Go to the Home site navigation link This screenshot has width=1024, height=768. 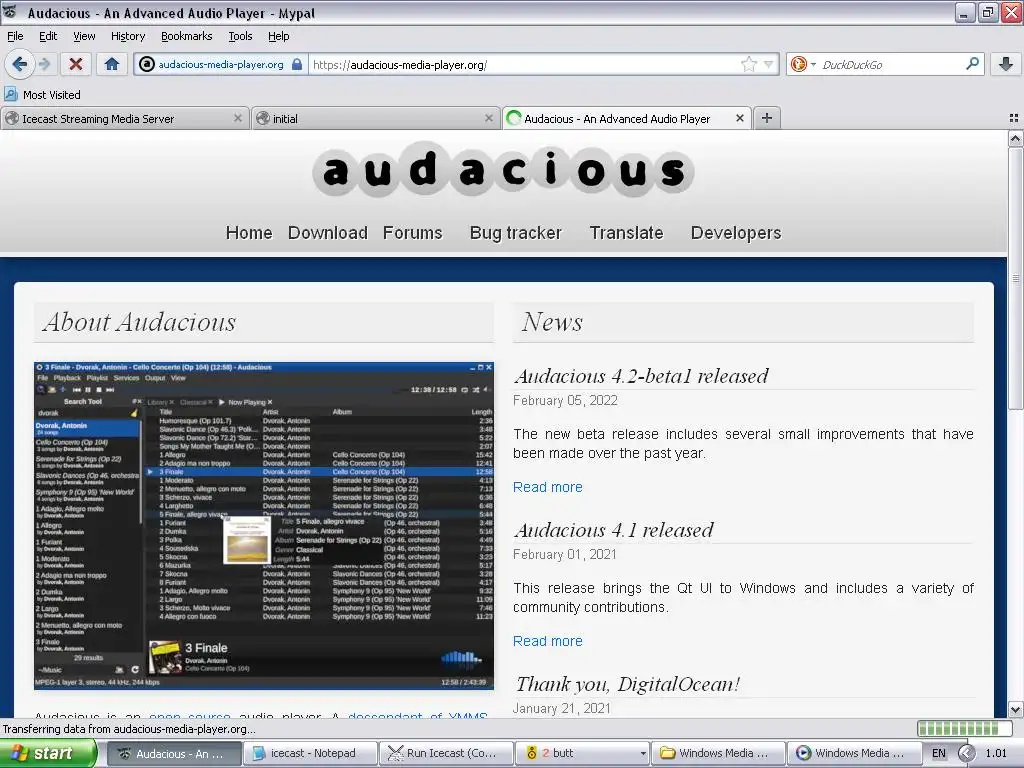(x=249, y=232)
